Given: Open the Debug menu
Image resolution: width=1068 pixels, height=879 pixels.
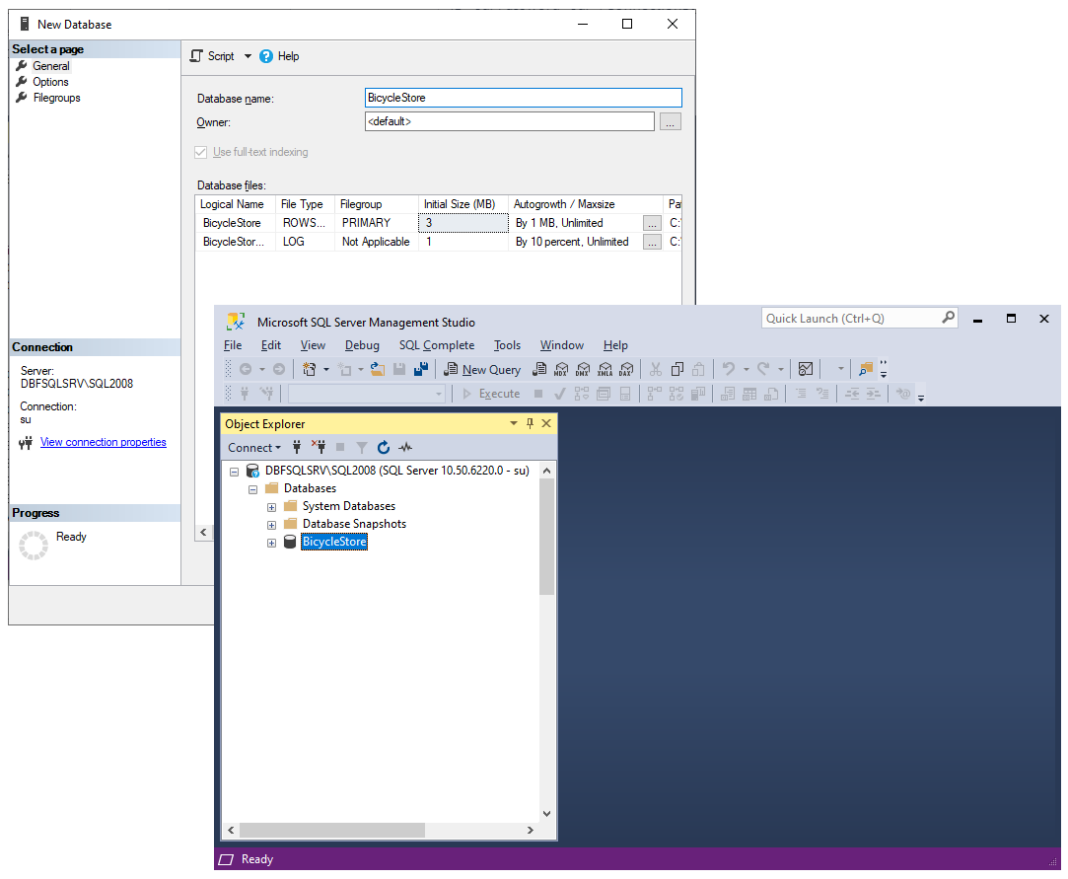Looking at the screenshot, I should [362, 345].
